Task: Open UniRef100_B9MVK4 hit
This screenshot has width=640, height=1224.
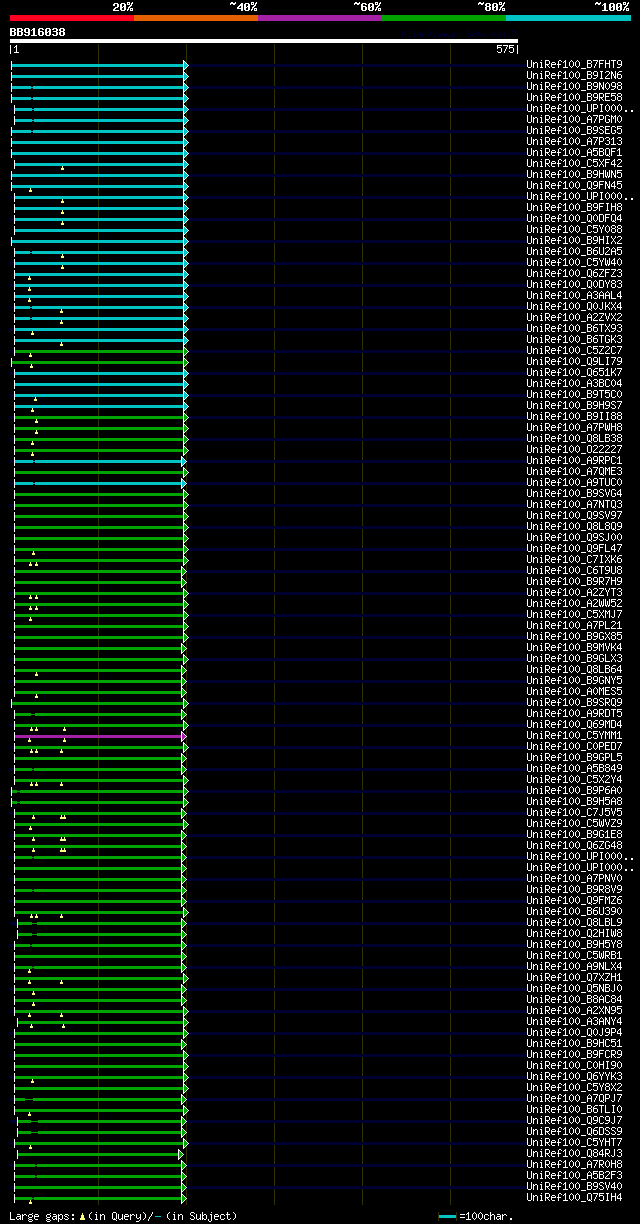Action: coord(574,648)
